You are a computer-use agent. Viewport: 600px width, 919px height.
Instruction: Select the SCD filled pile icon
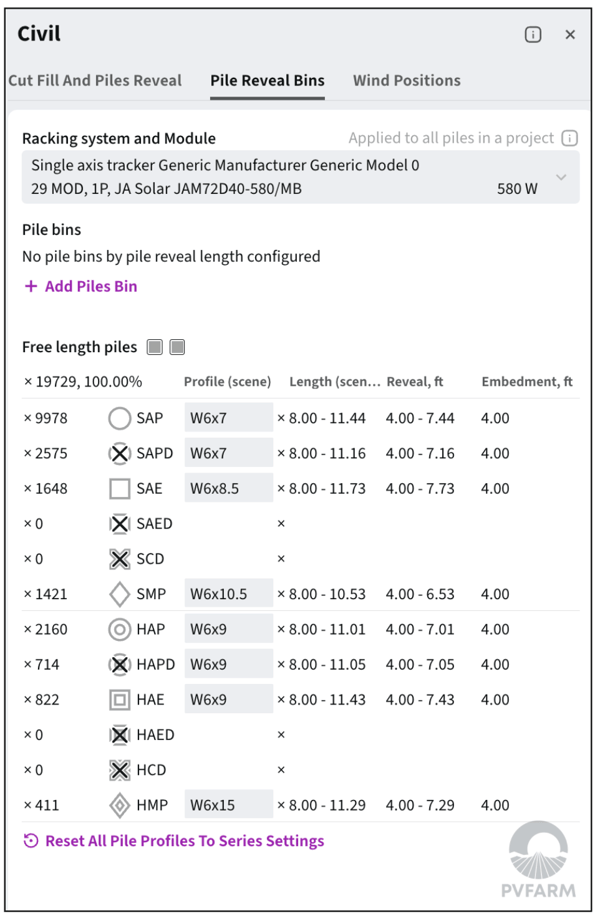122,558
